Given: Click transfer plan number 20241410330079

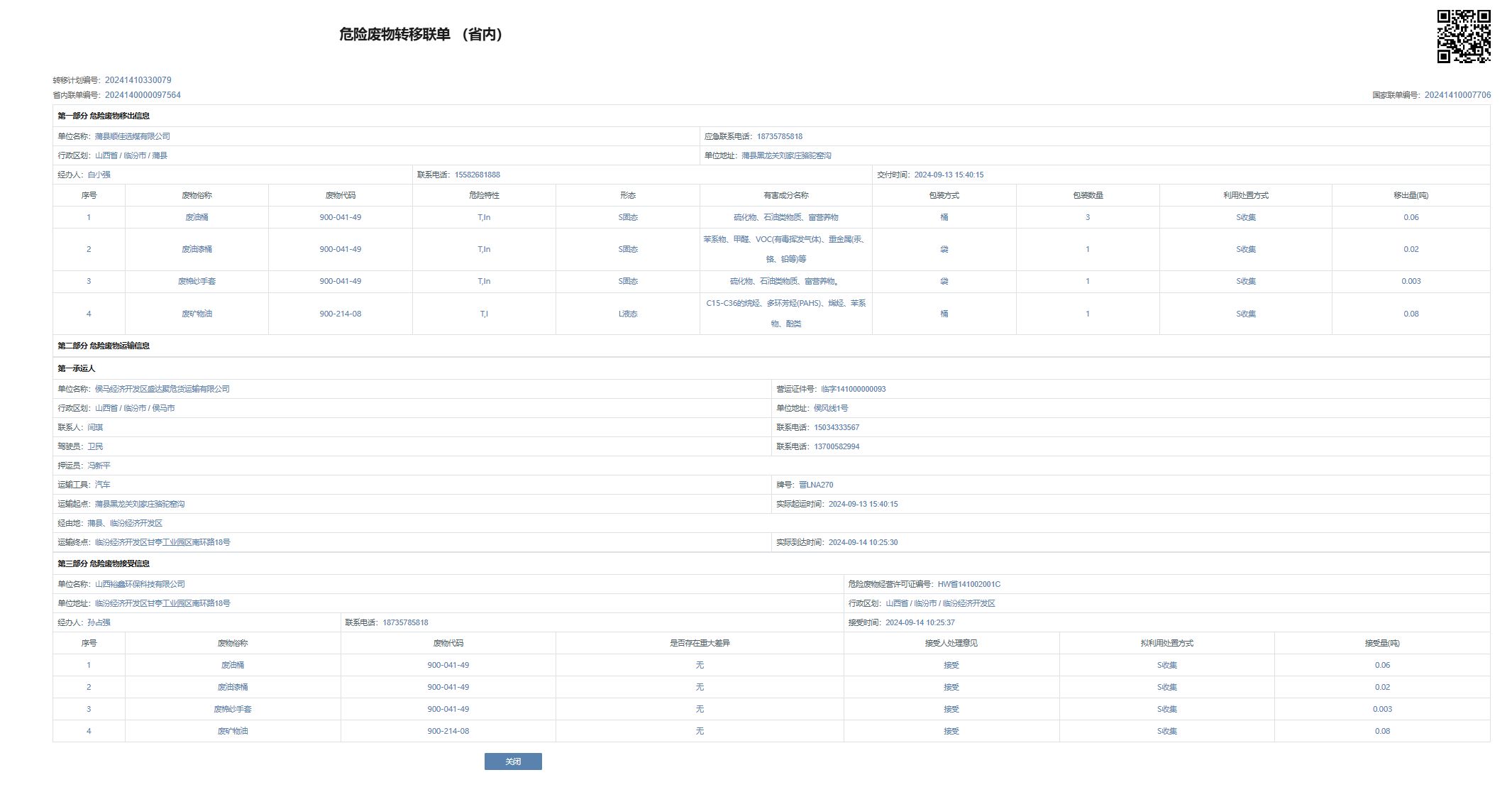Looking at the screenshot, I should (x=138, y=80).
